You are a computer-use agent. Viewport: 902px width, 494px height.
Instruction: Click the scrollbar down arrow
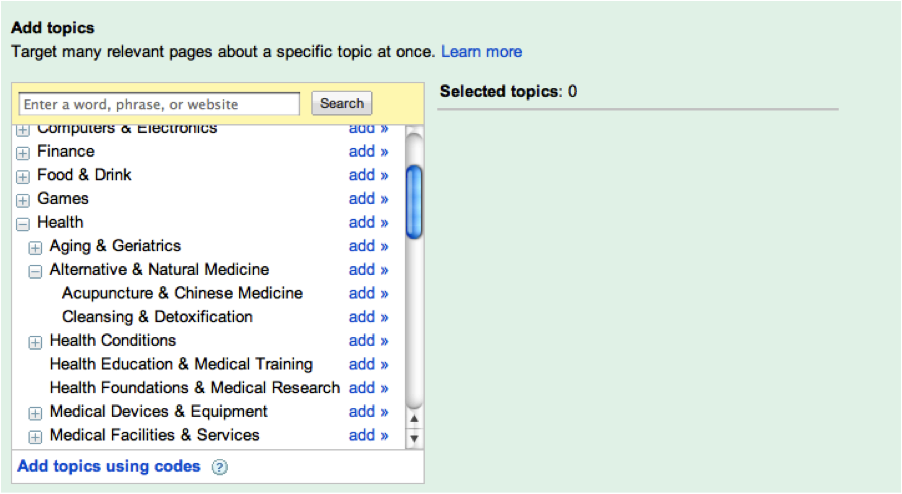414,439
